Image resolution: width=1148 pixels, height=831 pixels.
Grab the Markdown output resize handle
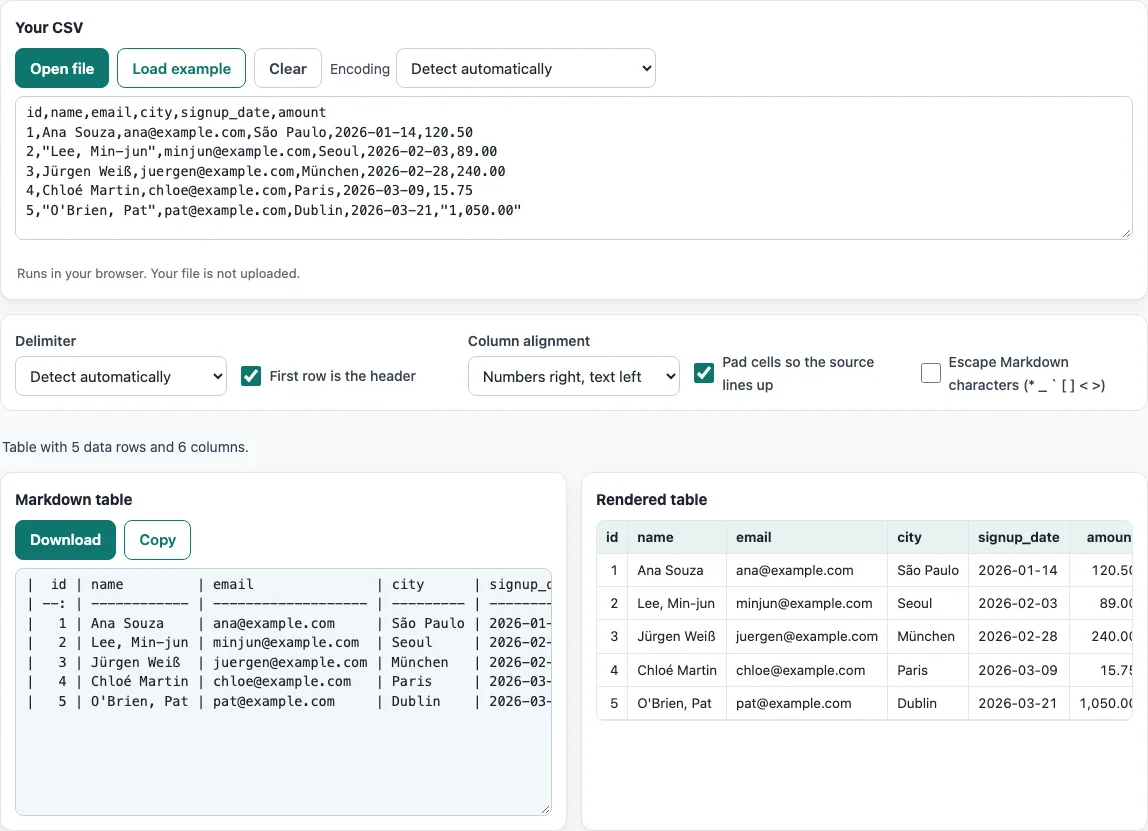point(545,809)
